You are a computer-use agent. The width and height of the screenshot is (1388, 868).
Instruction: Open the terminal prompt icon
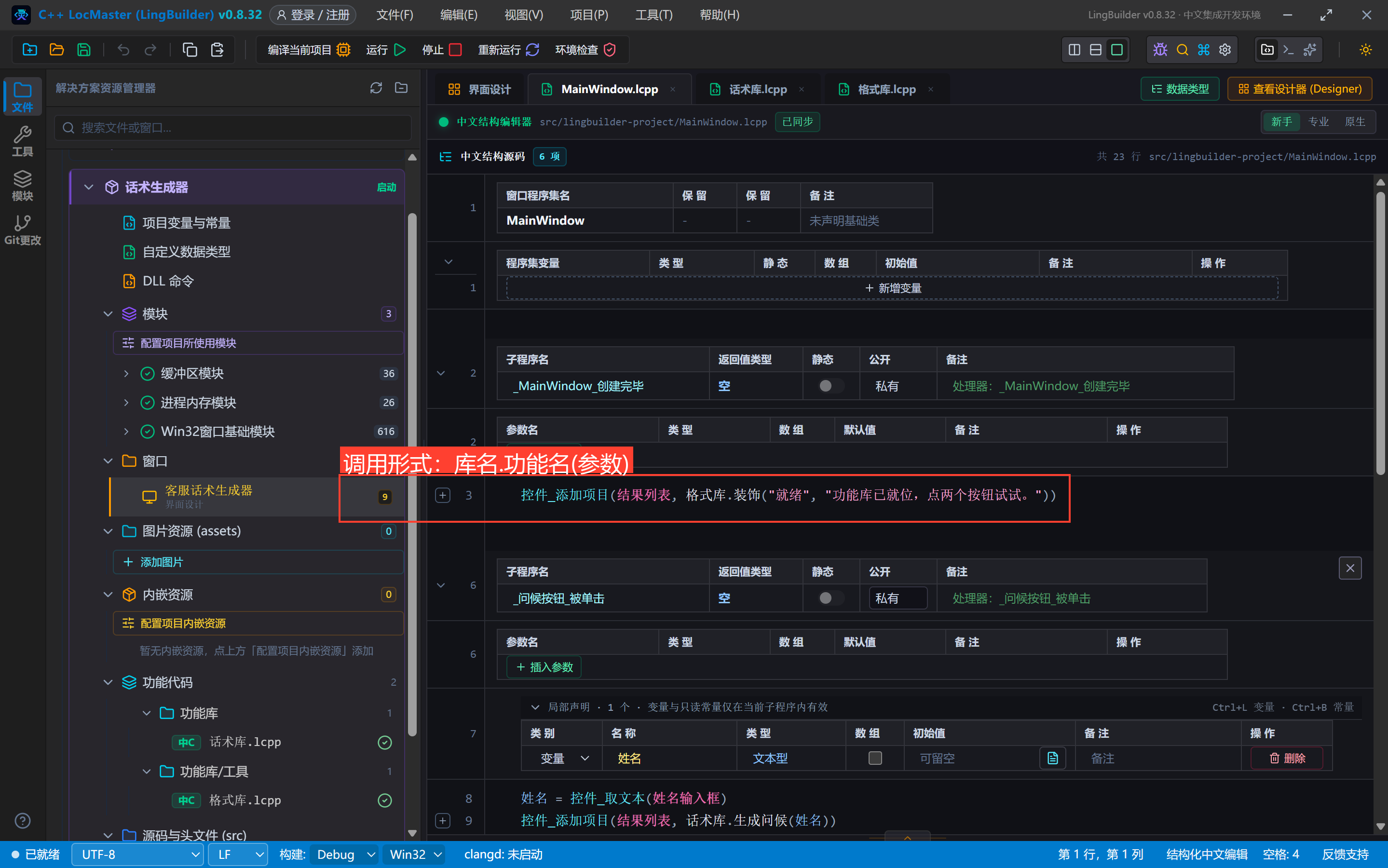click(x=1289, y=50)
